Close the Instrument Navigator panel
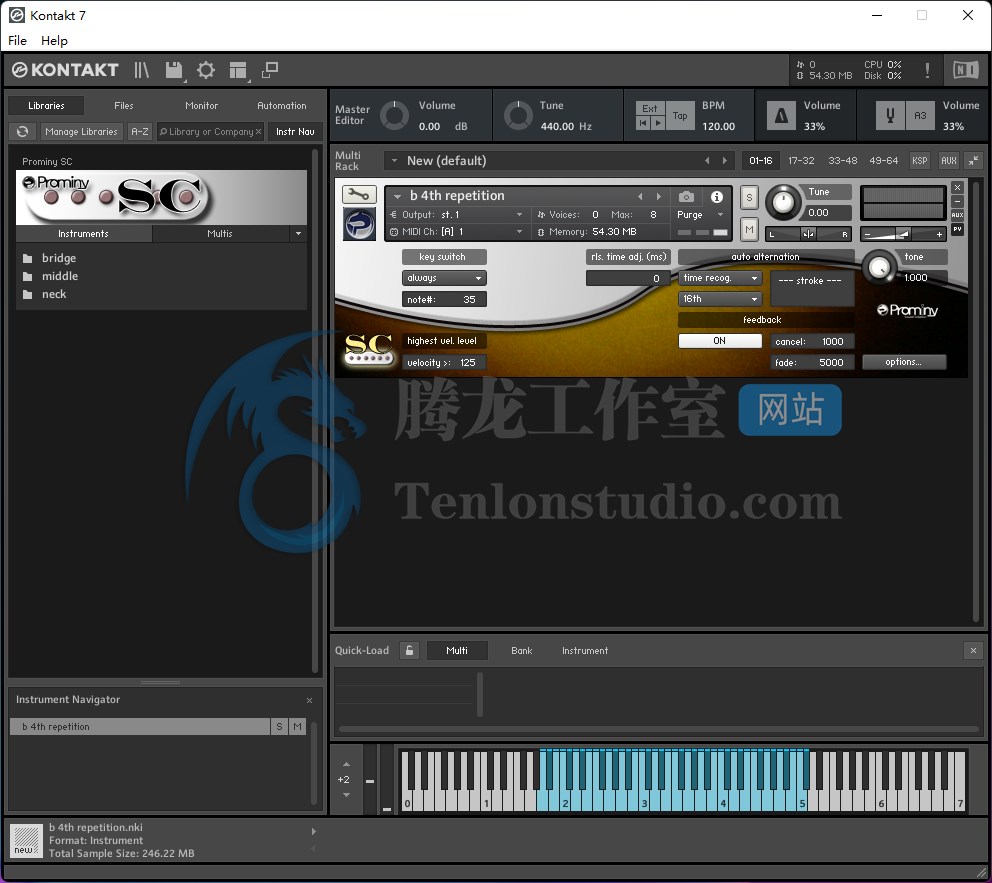The image size is (992, 883). click(x=309, y=700)
